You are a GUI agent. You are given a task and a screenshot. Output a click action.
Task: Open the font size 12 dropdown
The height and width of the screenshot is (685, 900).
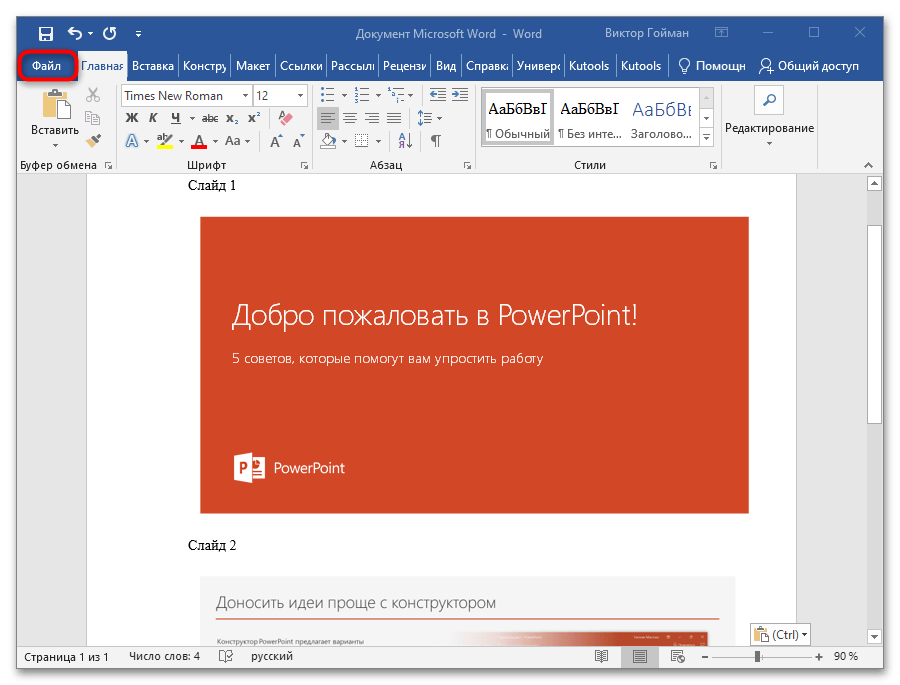(x=301, y=96)
